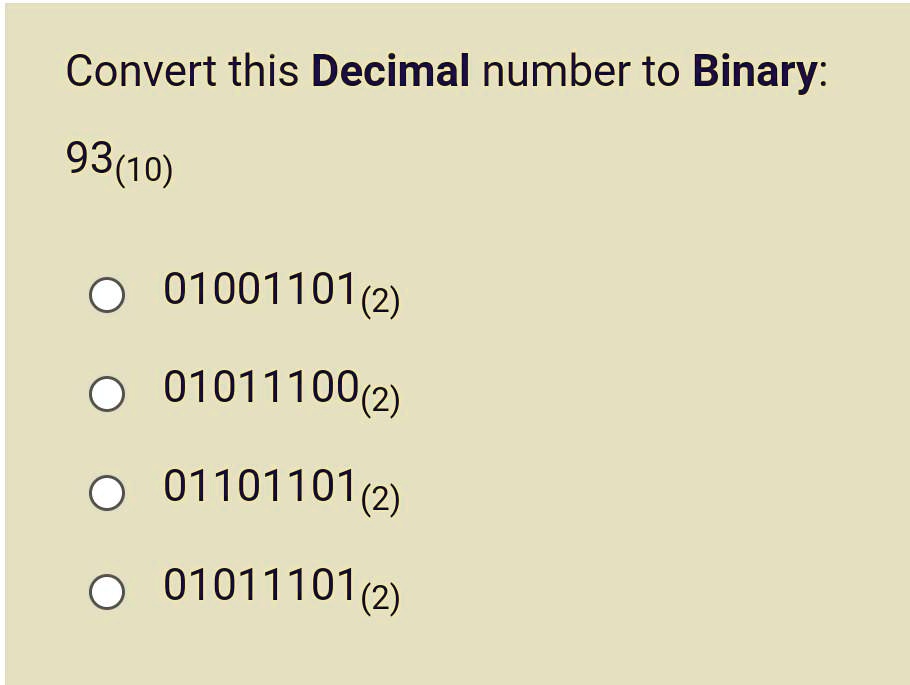Mark the radio button next to 01011101
This screenshot has height=685, width=910.
(x=107, y=591)
